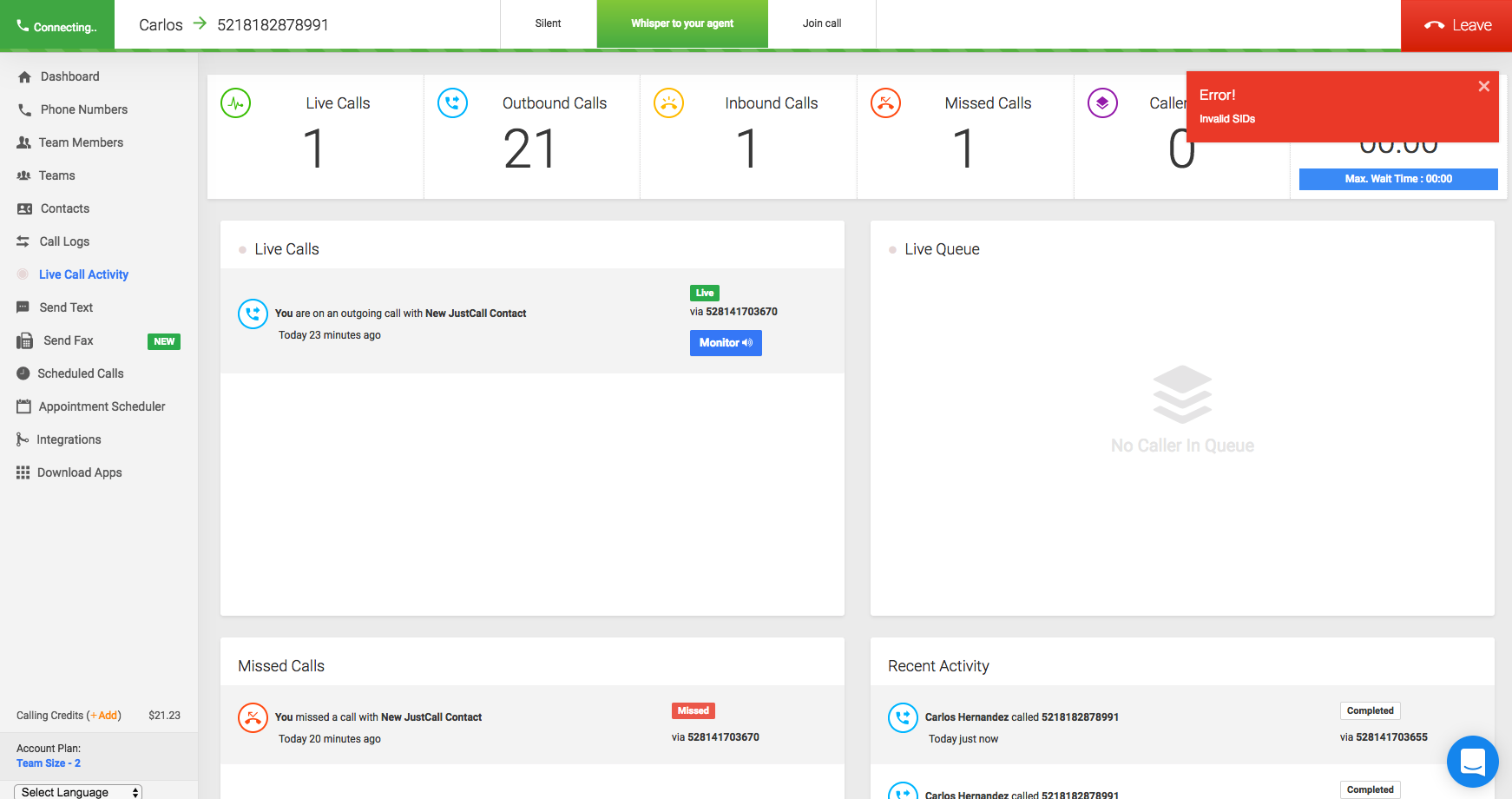Image resolution: width=1512 pixels, height=799 pixels.
Task: Click the red Missed status badge
Action: 694,710
